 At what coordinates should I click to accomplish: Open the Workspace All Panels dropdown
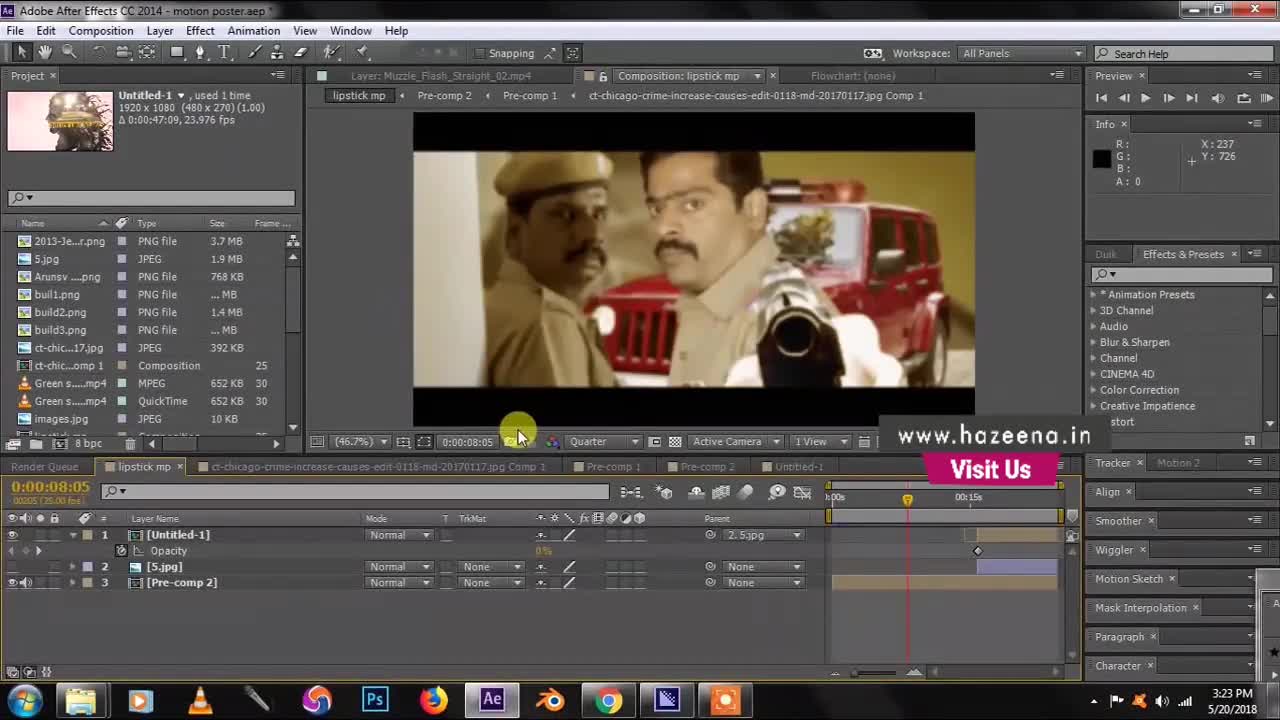tap(1022, 53)
